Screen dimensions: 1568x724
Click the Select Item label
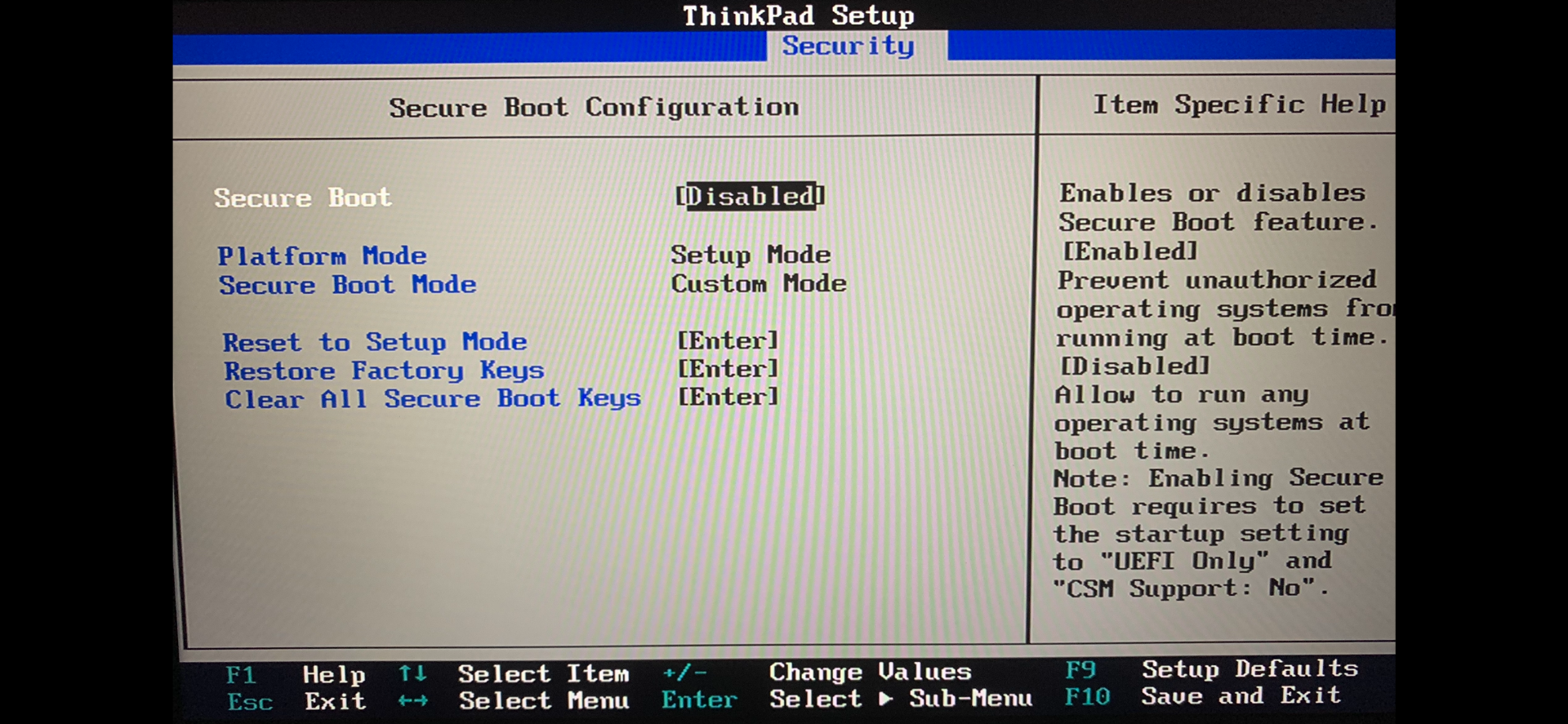pos(543,673)
